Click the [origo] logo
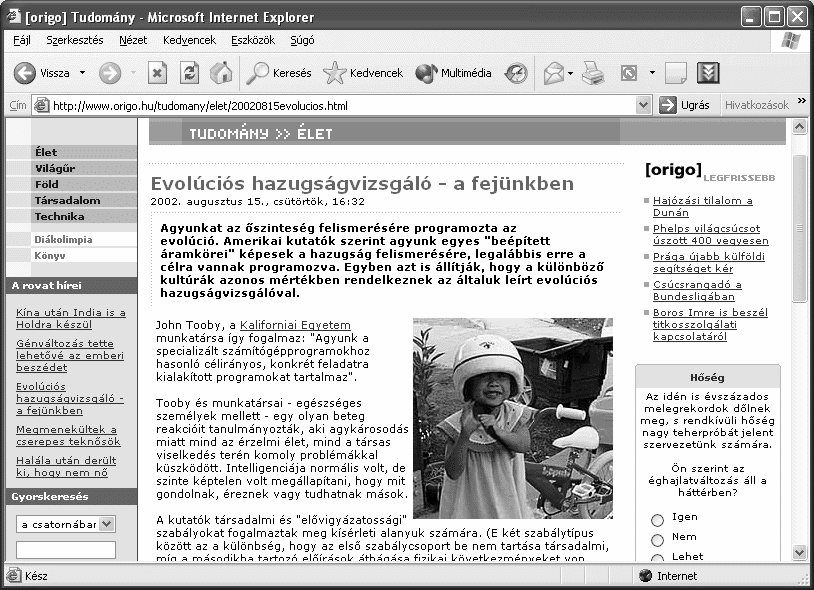 [x=673, y=170]
